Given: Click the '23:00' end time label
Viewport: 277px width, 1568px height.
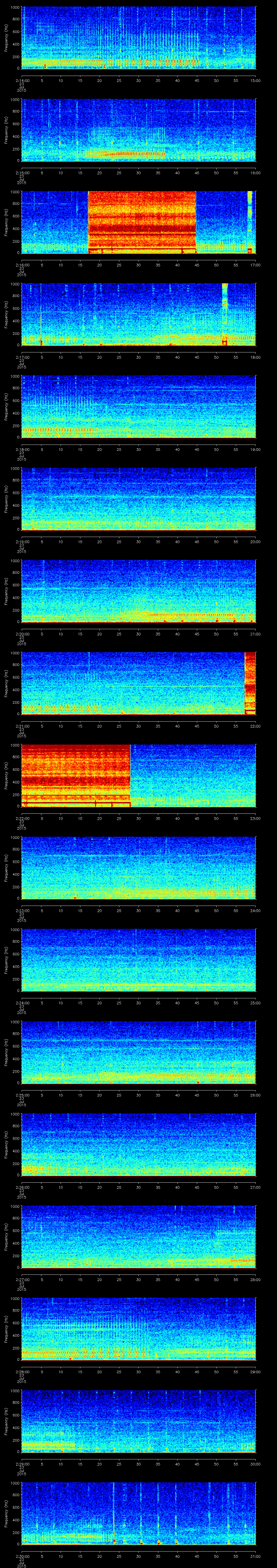Looking at the screenshot, I should 255,818.
